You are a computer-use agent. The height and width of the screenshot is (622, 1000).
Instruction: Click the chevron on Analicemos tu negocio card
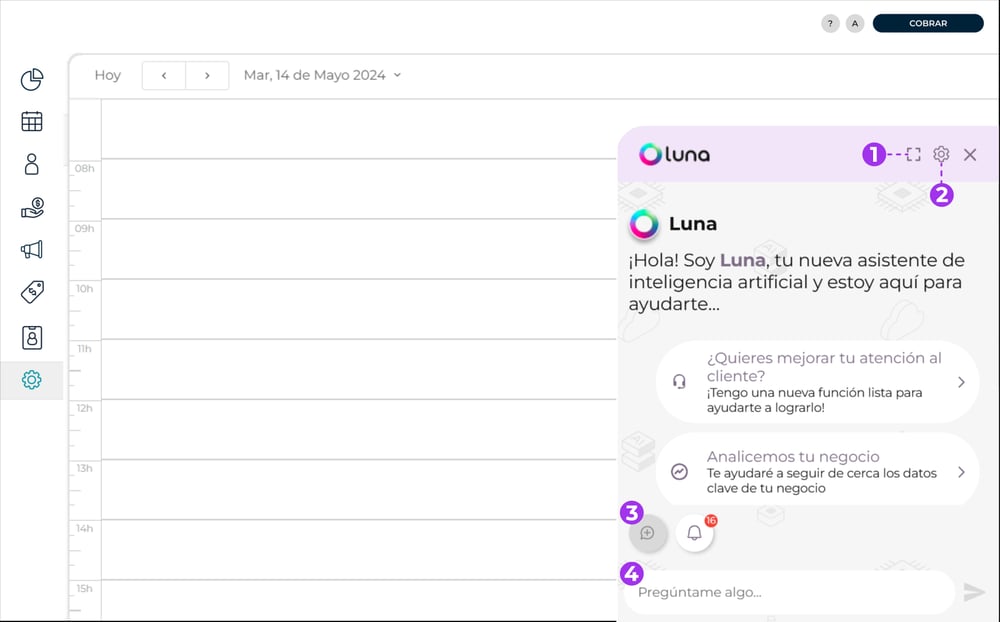tap(961, 471)
